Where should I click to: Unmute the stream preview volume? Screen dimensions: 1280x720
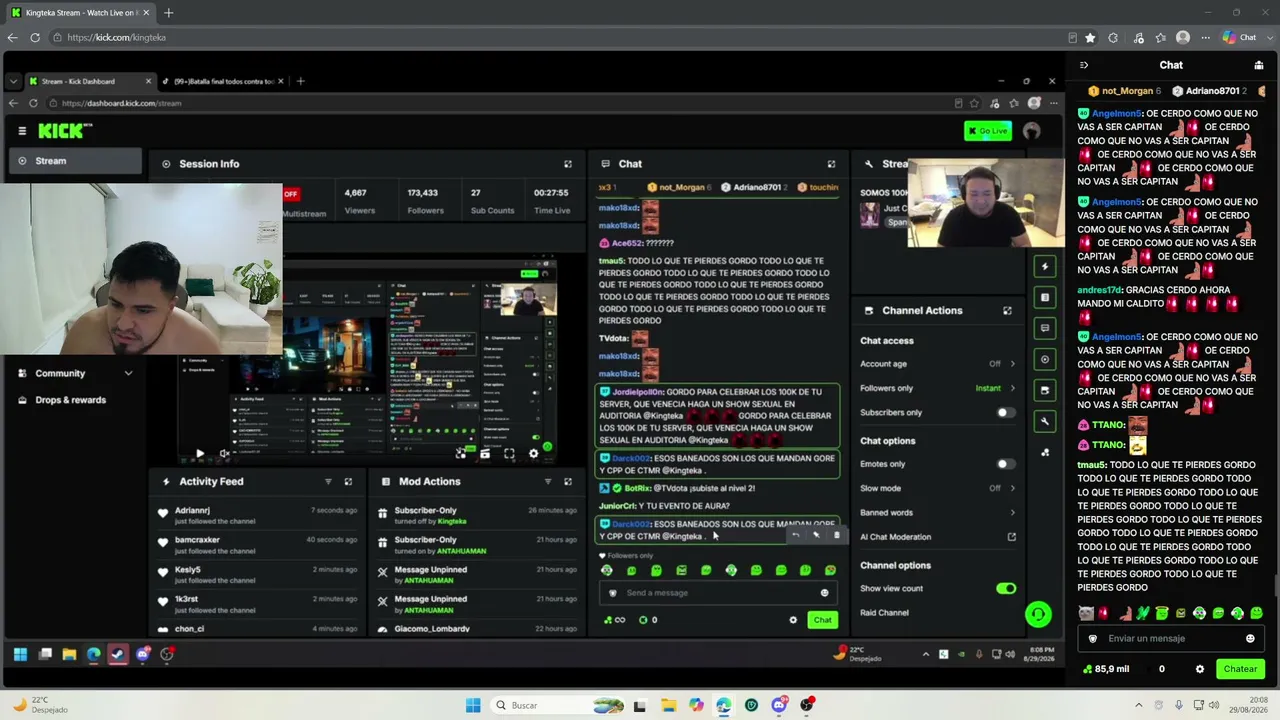coord(225,453)
